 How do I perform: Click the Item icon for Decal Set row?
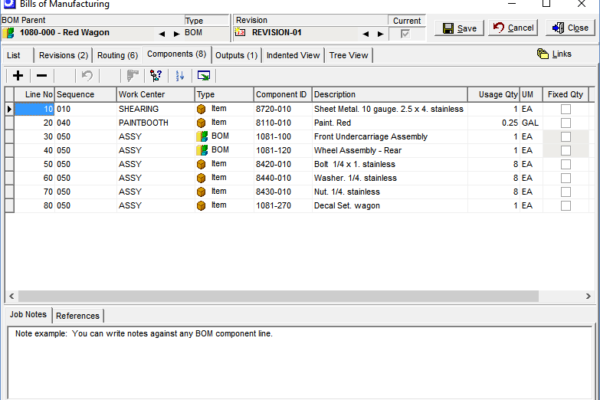pyautogui.click(x=201, y=206)
